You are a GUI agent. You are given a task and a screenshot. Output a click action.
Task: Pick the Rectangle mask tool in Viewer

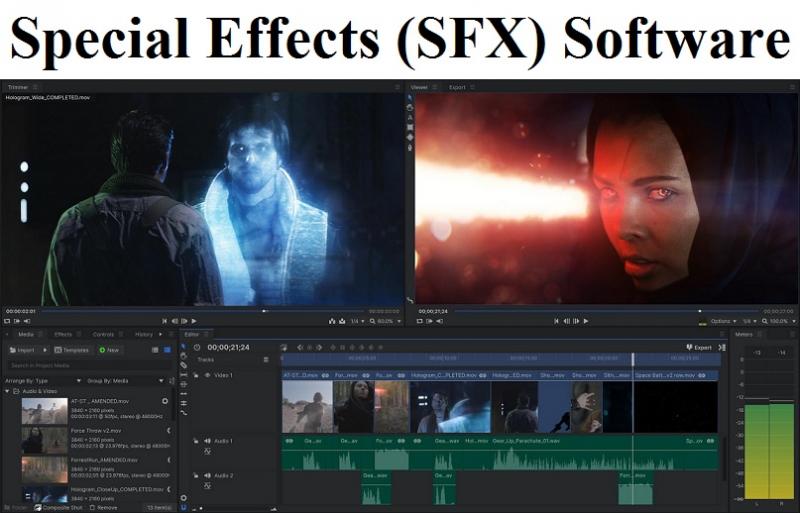pyautogui.click(x=410, y=127)
